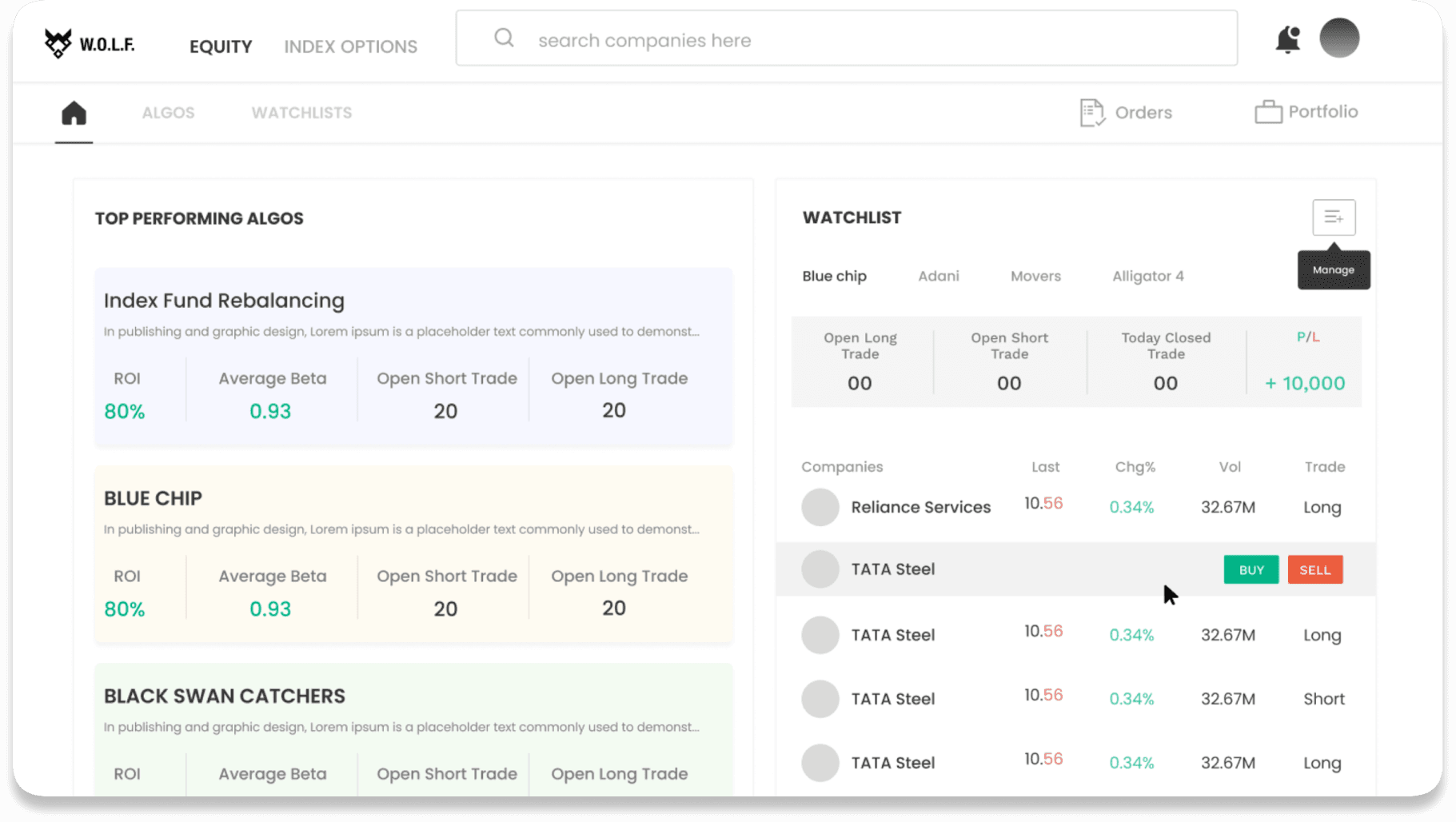The height and width of the screenshot is (822, 1456).
Task: Select the Alligator 4 watchlist tab
Action: click(x=1148, y=276)
